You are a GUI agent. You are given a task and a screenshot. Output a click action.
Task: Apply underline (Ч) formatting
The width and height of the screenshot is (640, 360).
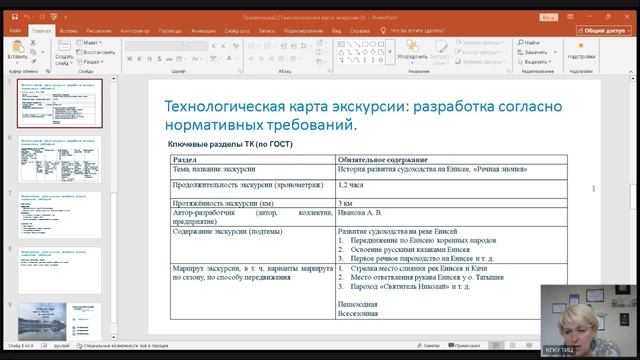149,59
